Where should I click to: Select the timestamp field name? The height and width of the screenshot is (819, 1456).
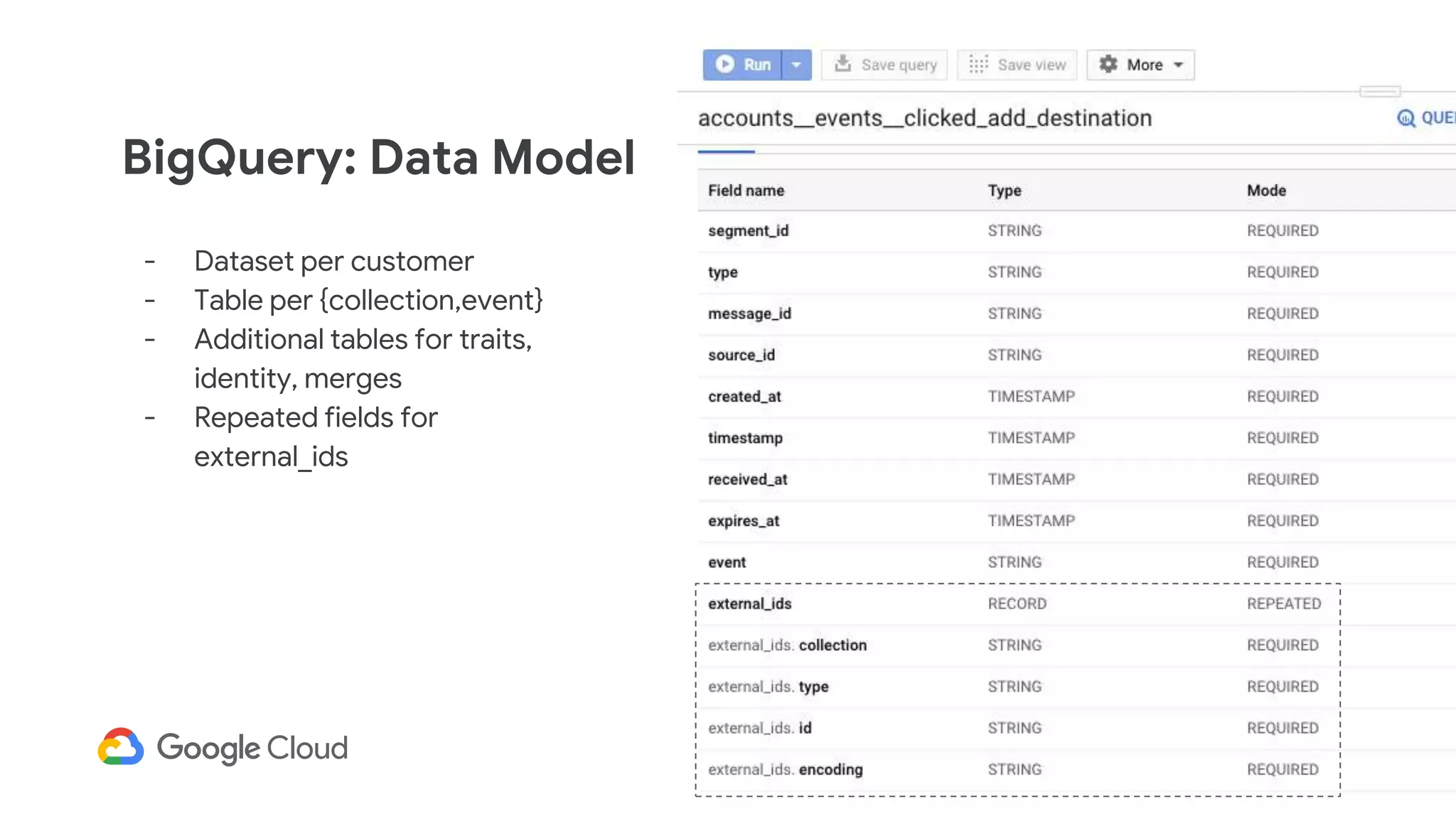[x=745, y=438]
